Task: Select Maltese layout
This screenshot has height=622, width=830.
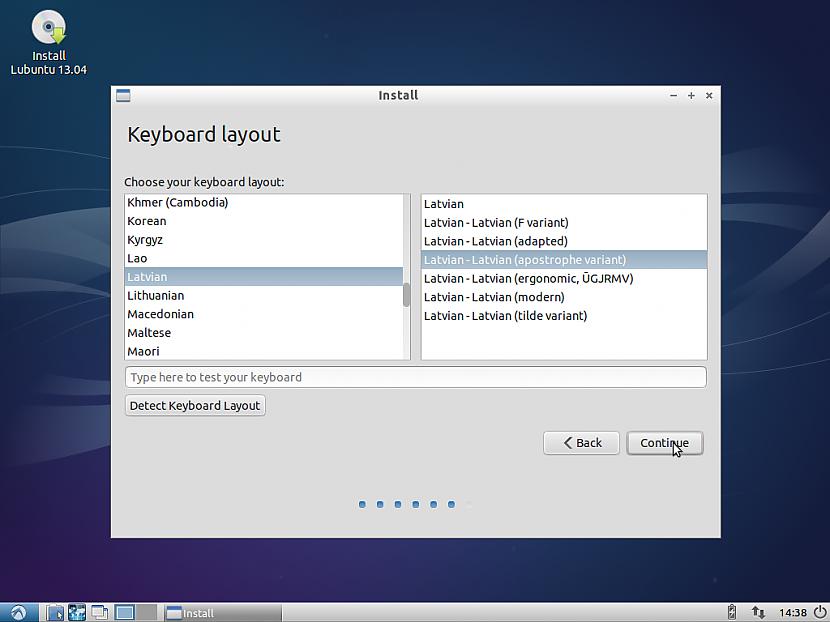Action: click(x=264, y=332)
